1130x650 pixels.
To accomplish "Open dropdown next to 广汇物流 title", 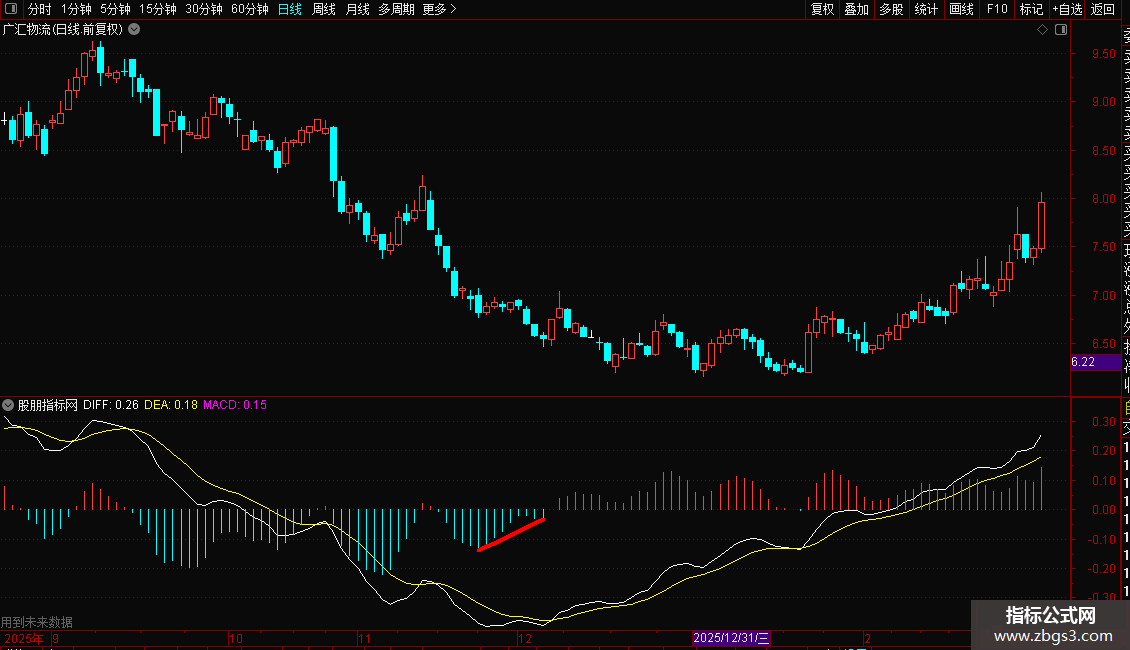I will (135, 29).
